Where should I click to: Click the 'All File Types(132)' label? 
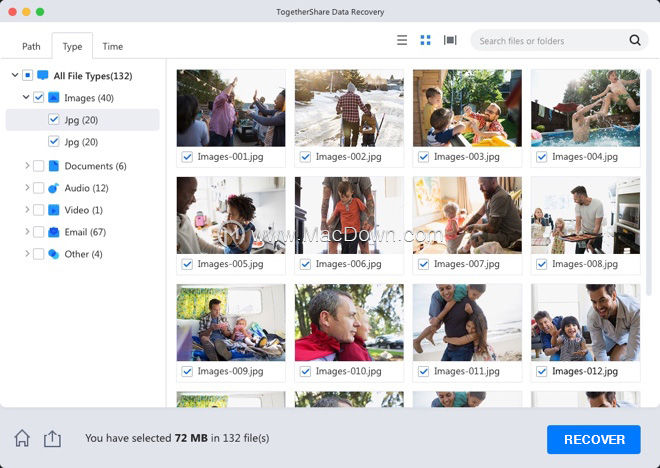pyautogui.click(x=93, y=76)
